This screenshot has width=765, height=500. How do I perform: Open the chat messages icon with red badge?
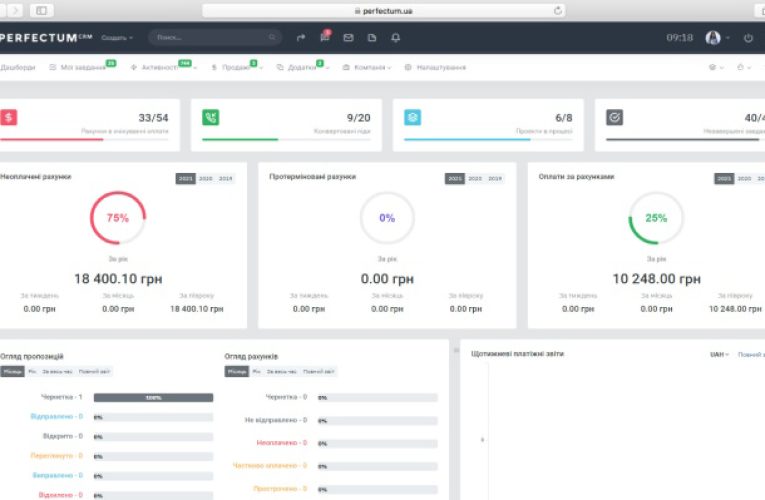[x=325, y=37]
